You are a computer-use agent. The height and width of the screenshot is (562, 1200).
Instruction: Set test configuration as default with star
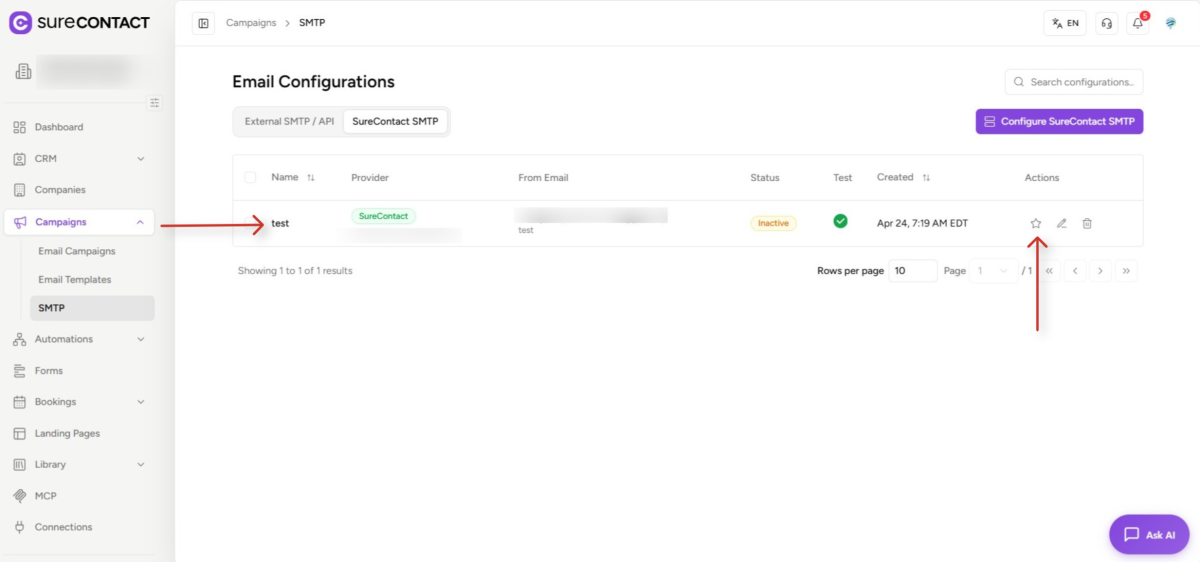pyautogui.click(x=1036, y=223)
